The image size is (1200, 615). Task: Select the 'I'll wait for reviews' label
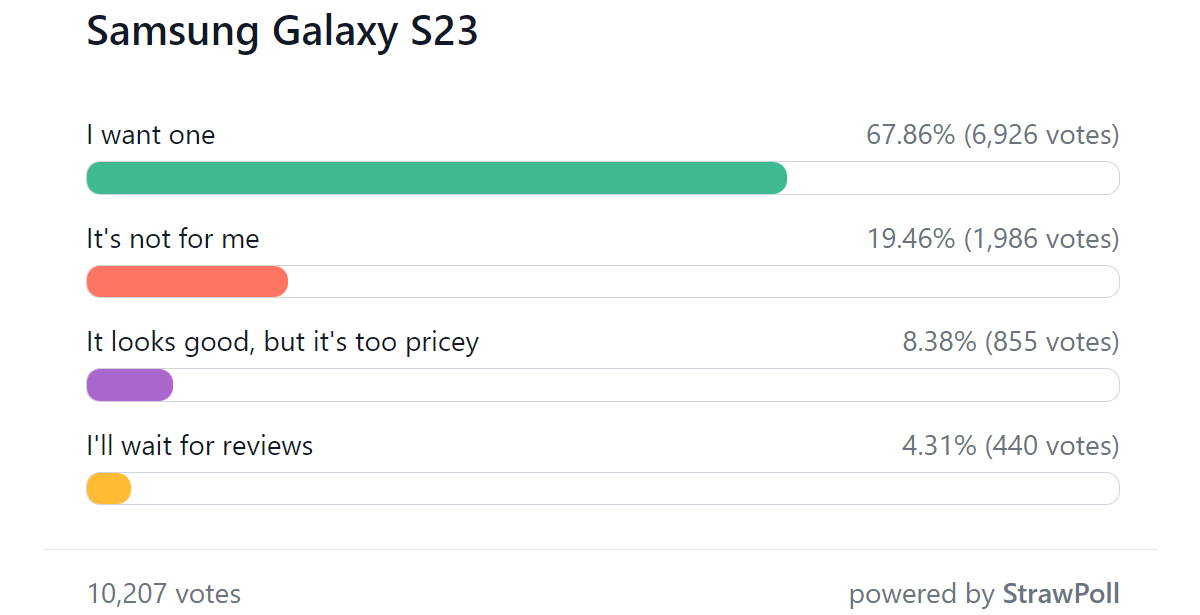pyautogui.click(x=200, y=446)
